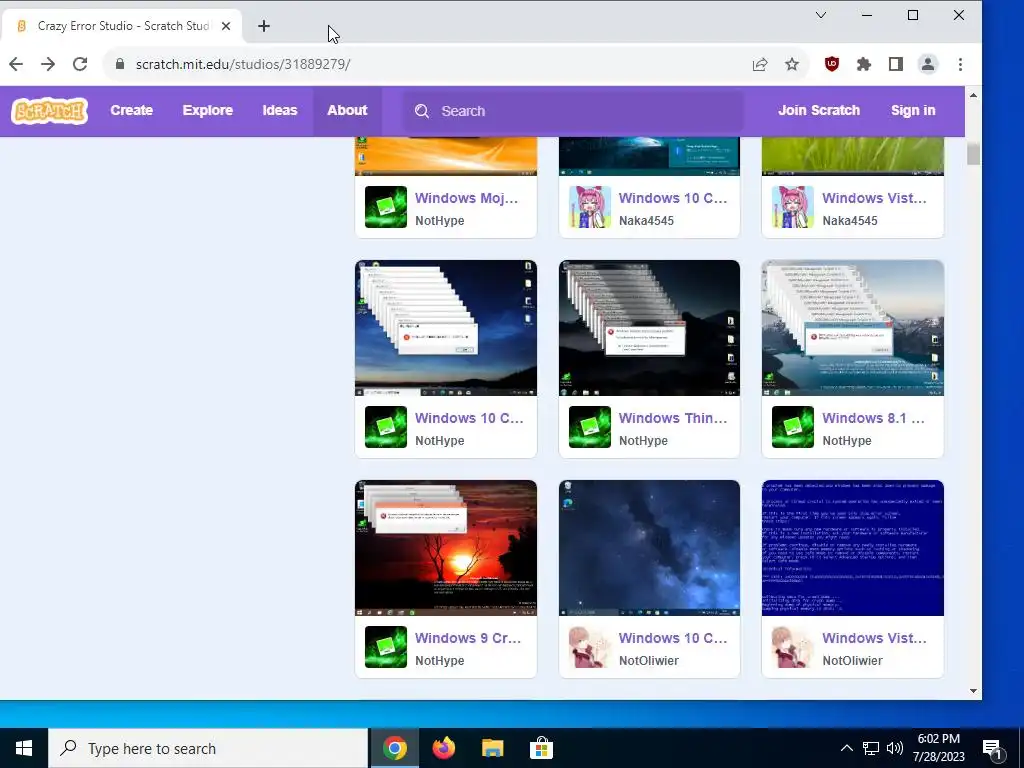Image resolution: width=1024 pixels, height=768 pixels.
Task: Click page scrollbar up arrow
Action: [x=973, y=95]
